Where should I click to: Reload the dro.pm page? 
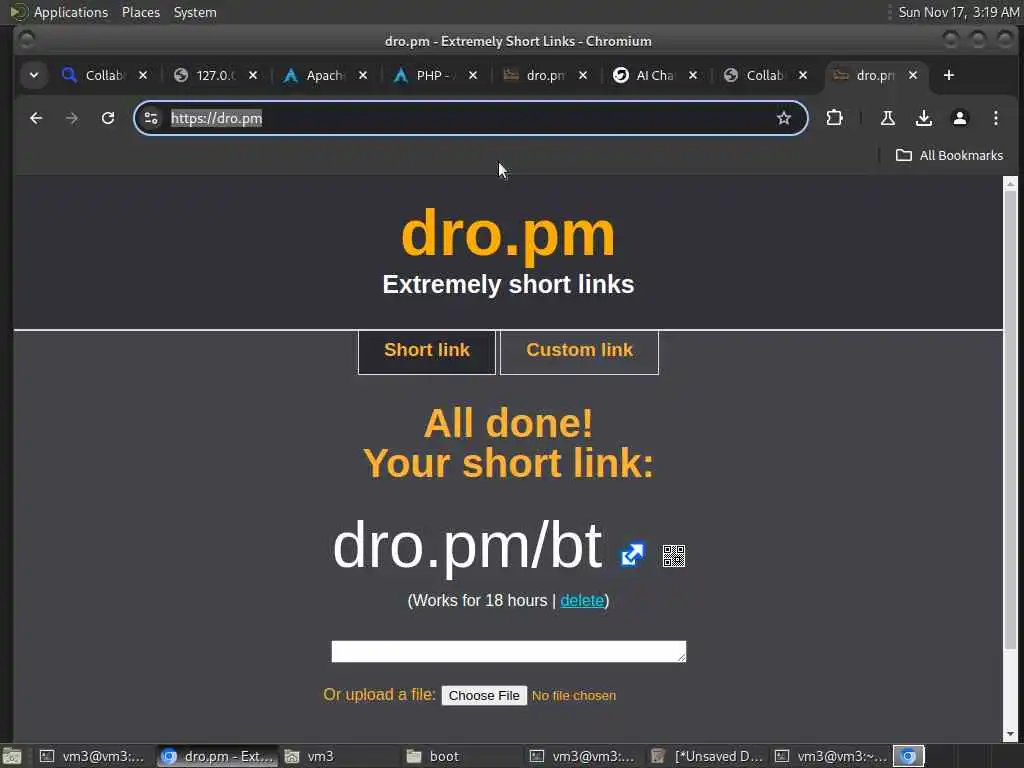coord(108,118)
